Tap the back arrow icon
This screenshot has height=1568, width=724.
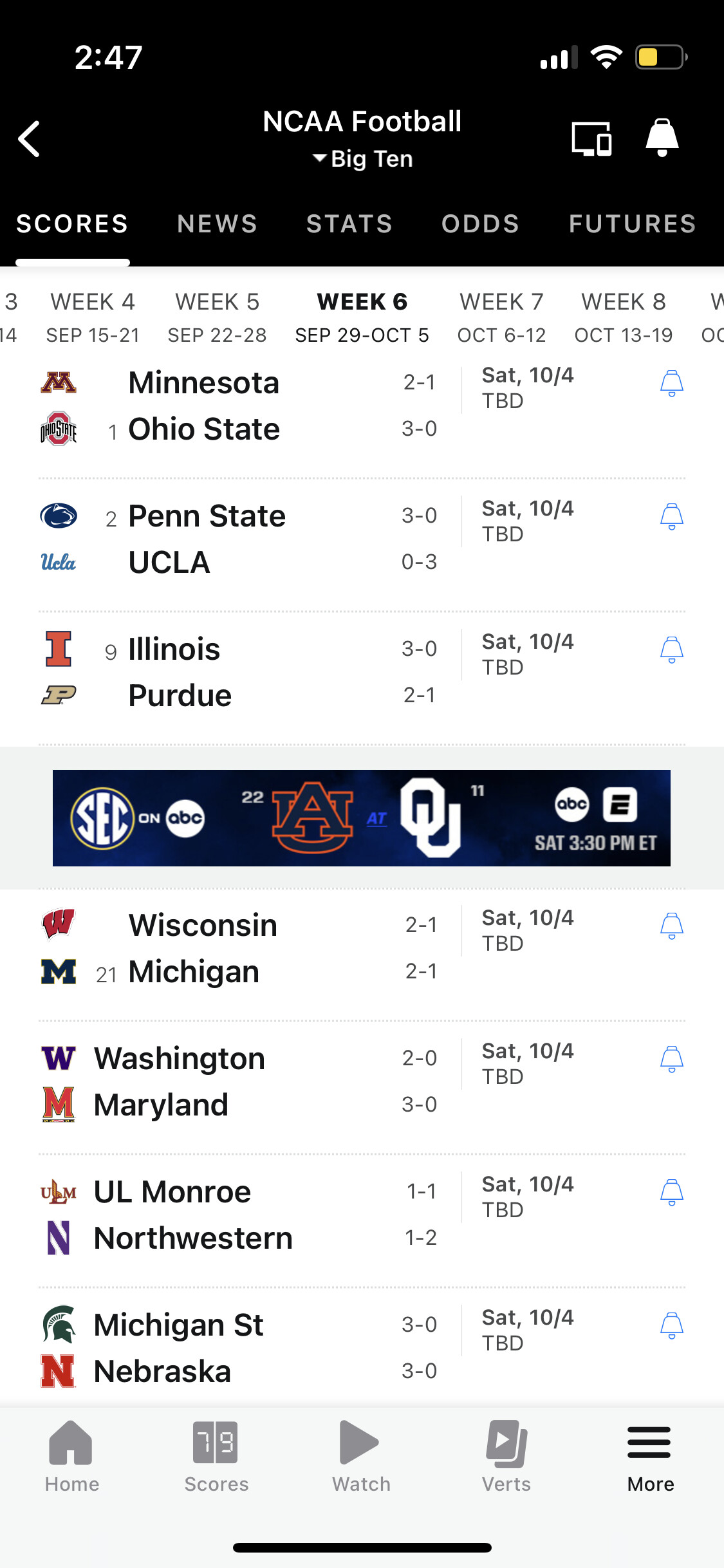[30, 139]
